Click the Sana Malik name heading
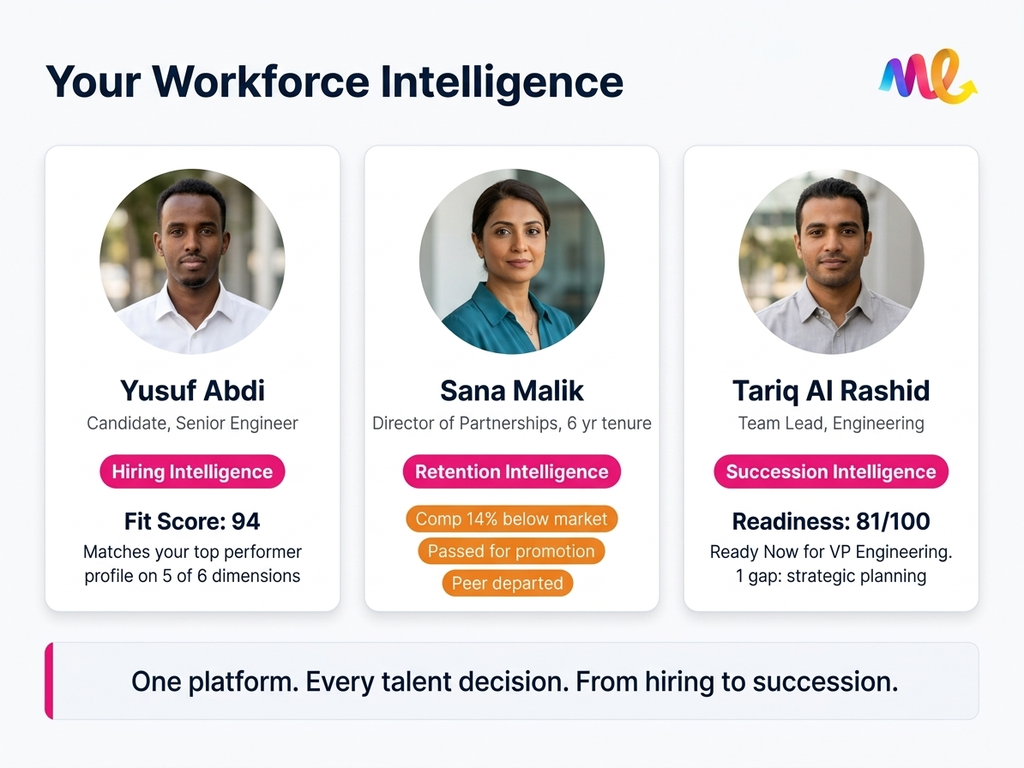Image resolution: width=1024 pixels, height=768 pixels. point(511,390)
